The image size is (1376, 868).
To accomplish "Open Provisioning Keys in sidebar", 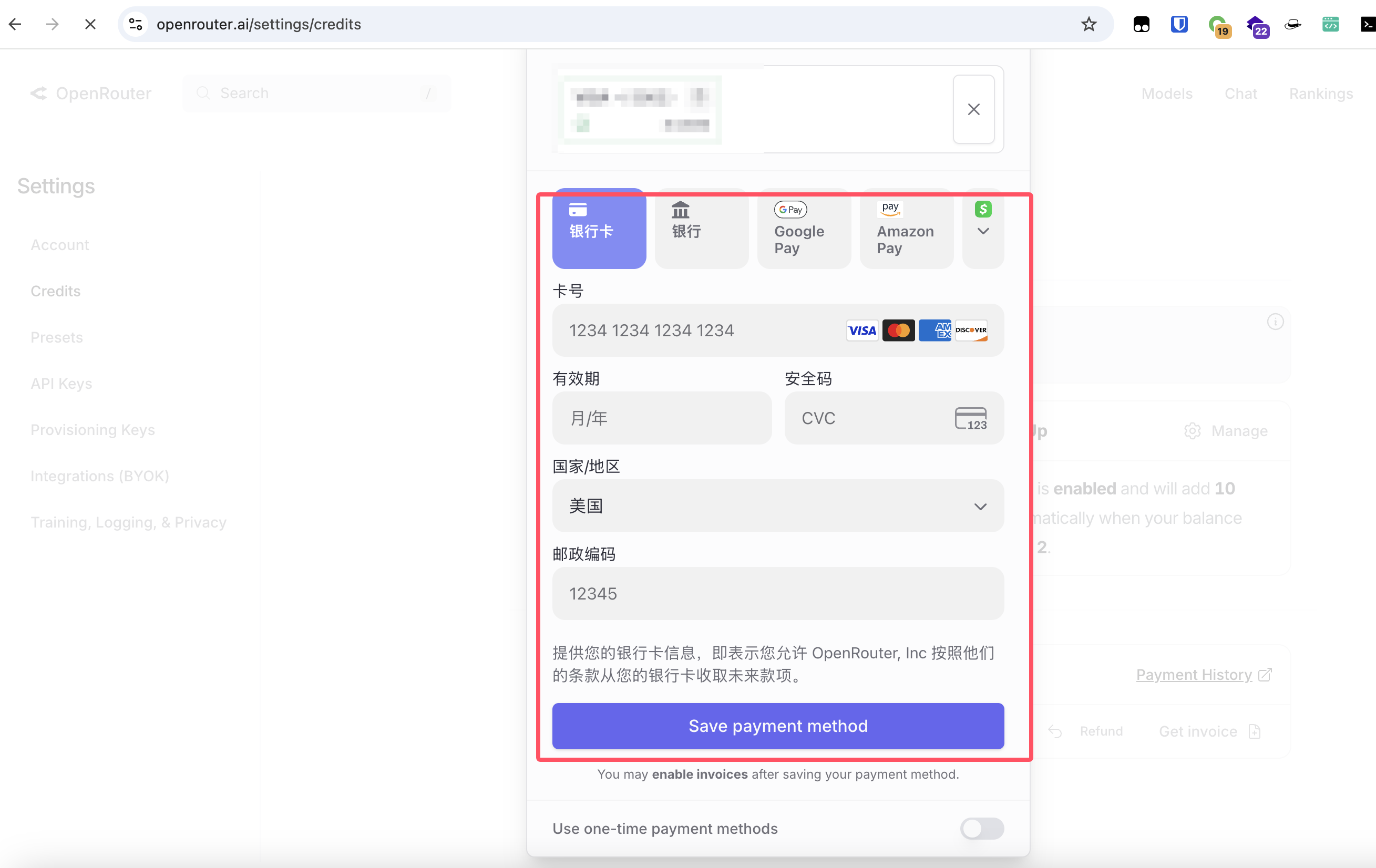I will click(93, 430).
